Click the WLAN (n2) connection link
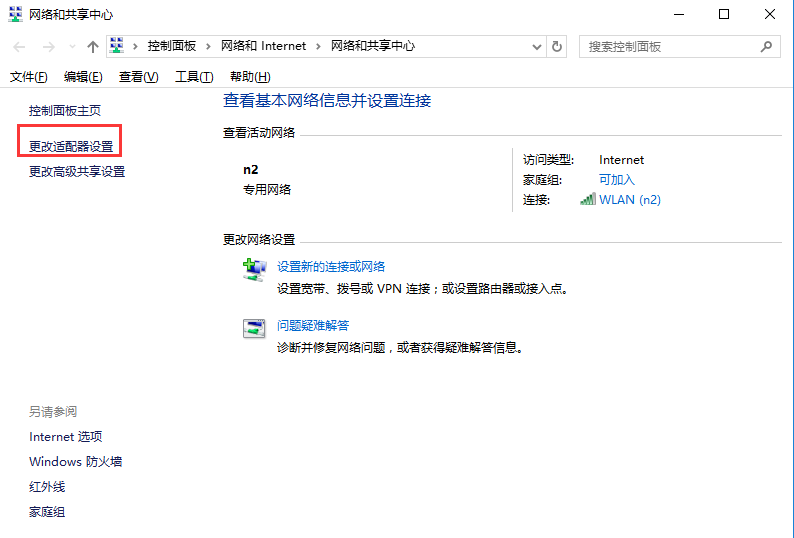The height and width of the screenshot is (538, 794). click(x=630, y=199)
